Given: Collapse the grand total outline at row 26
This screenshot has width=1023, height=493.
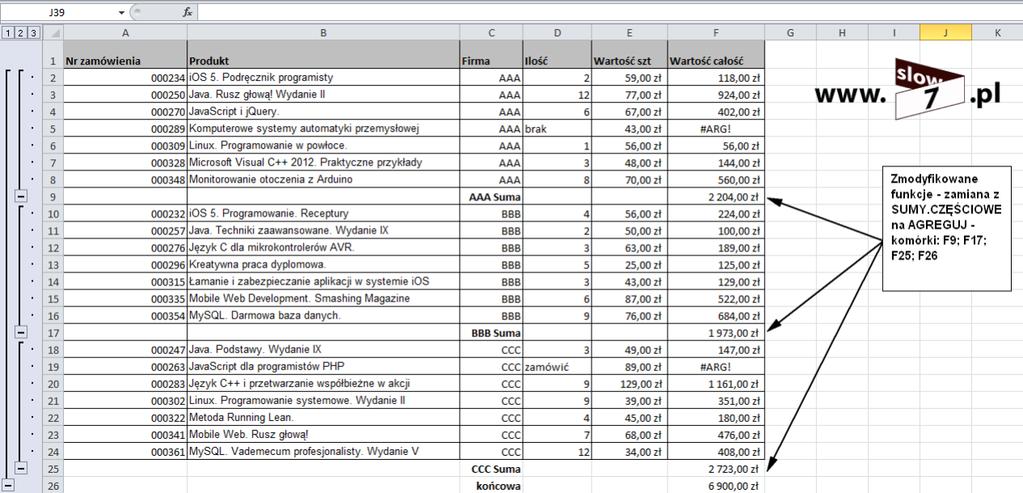Looking at the screenshot, I should pyautogui.click(x=8, y=485).
